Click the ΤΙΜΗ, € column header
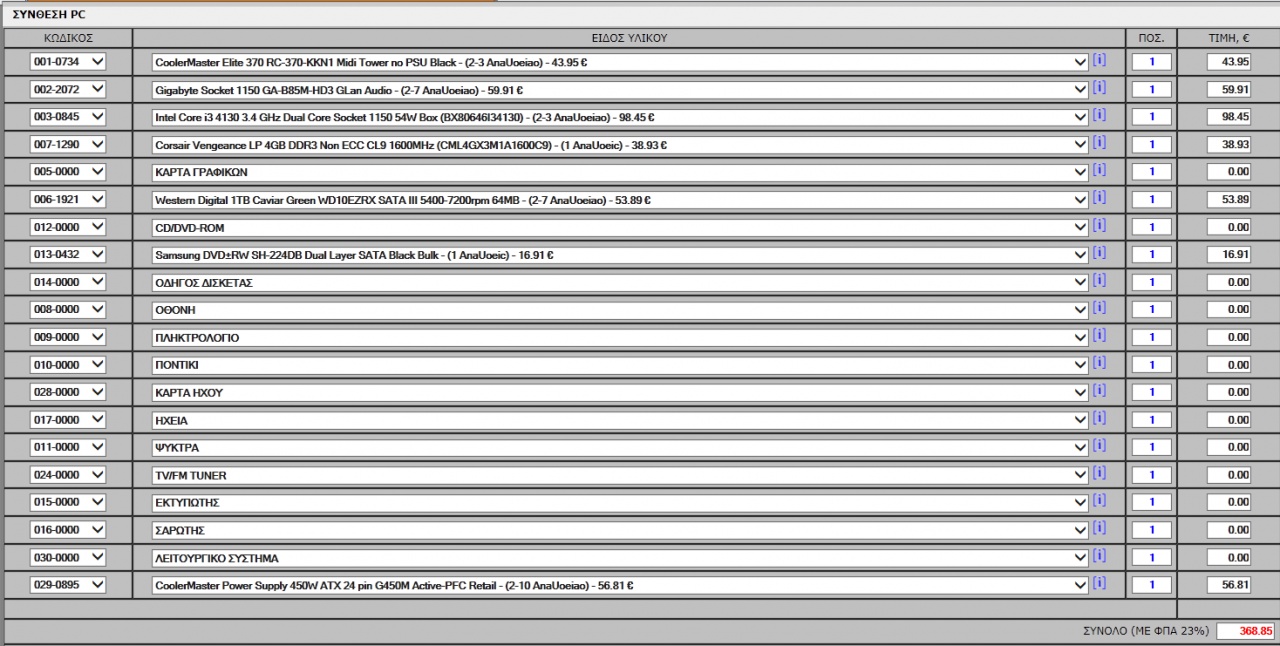Viewport: 1280px width, 646px height. click(1228, 38)
